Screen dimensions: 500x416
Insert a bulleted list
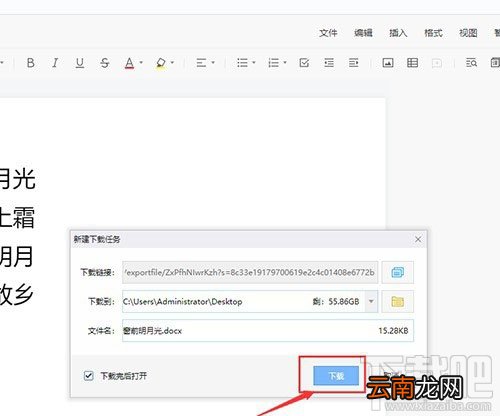(242, 63)
